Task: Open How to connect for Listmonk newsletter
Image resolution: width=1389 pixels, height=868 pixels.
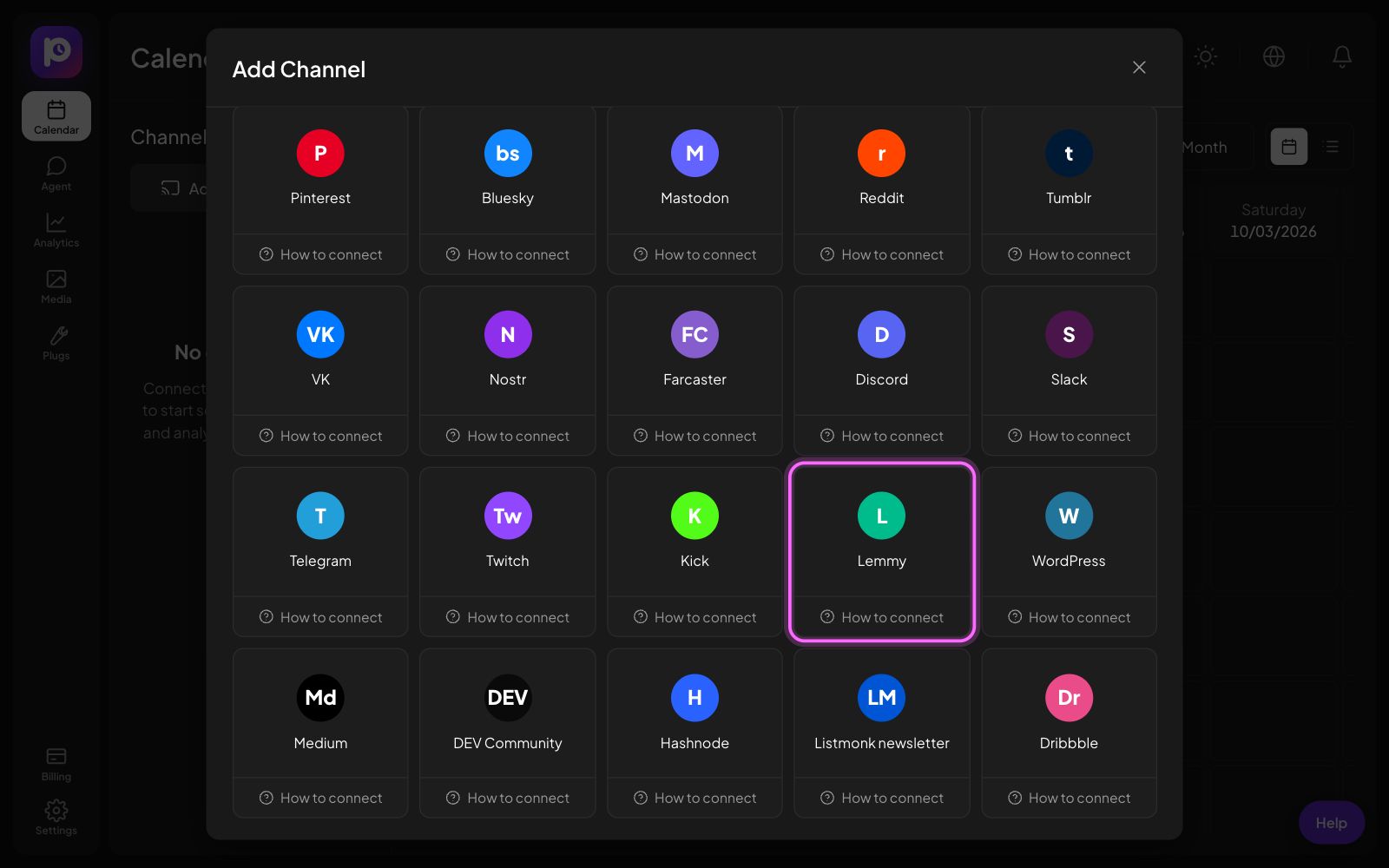Action: point(881,798)
